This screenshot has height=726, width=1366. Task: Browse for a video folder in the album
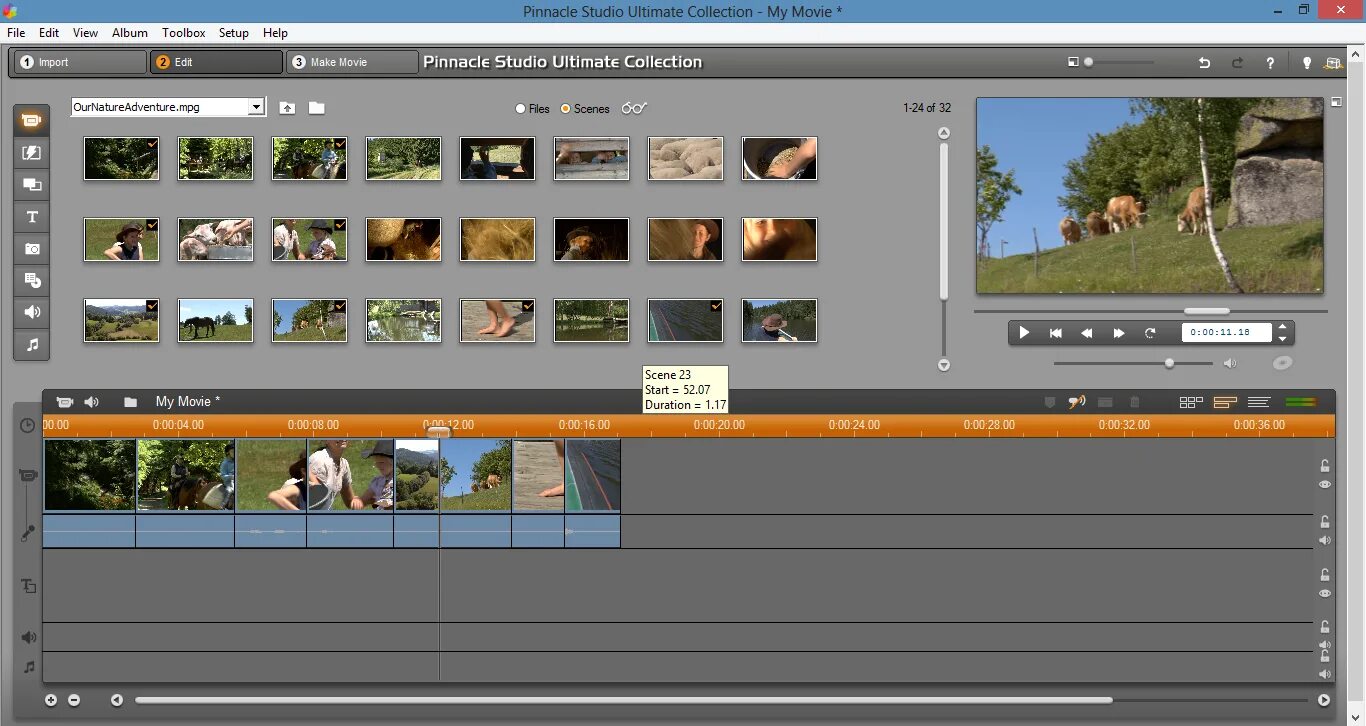click(x=316, y=108)
